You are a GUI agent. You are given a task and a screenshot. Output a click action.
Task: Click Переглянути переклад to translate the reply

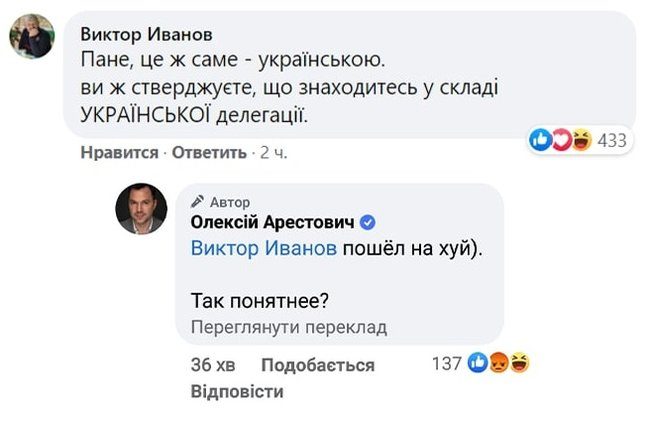coord(288,326)
